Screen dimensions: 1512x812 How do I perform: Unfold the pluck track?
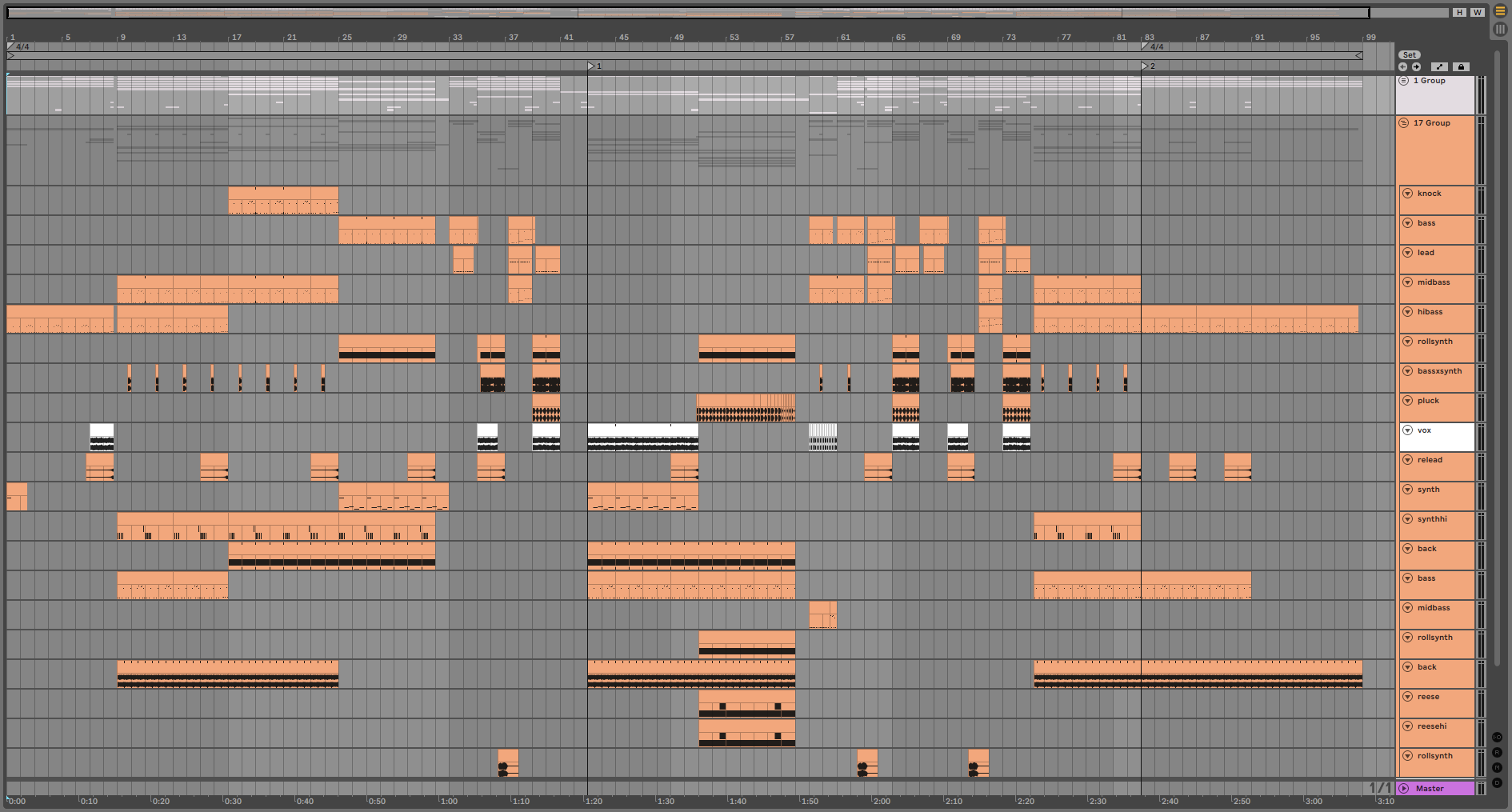(x=1407, y=401)
